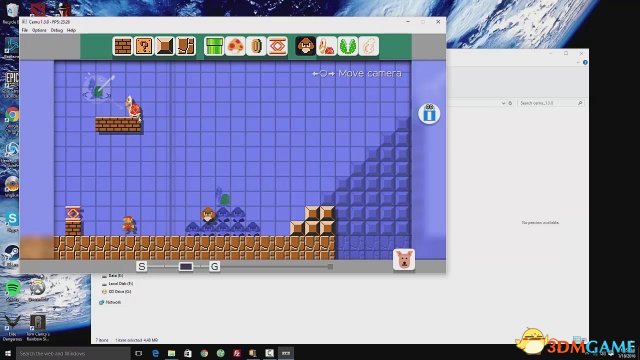Image resolution: width=640 pixels, height=360 pixels.
Task: Click the floating brick platform
Action: tap(118, 125)
